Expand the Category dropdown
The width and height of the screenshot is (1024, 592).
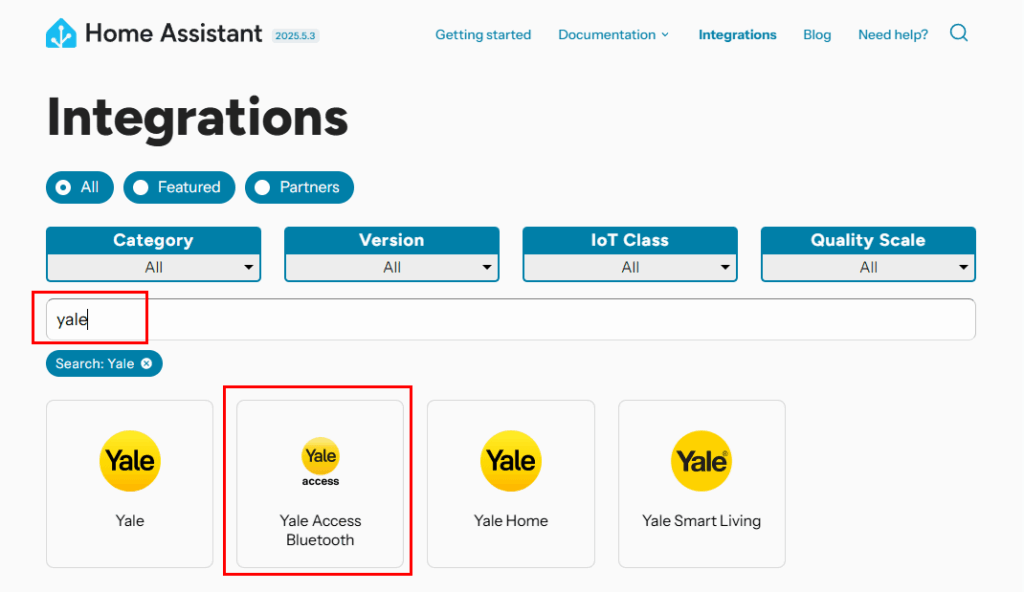pos(153,267)
